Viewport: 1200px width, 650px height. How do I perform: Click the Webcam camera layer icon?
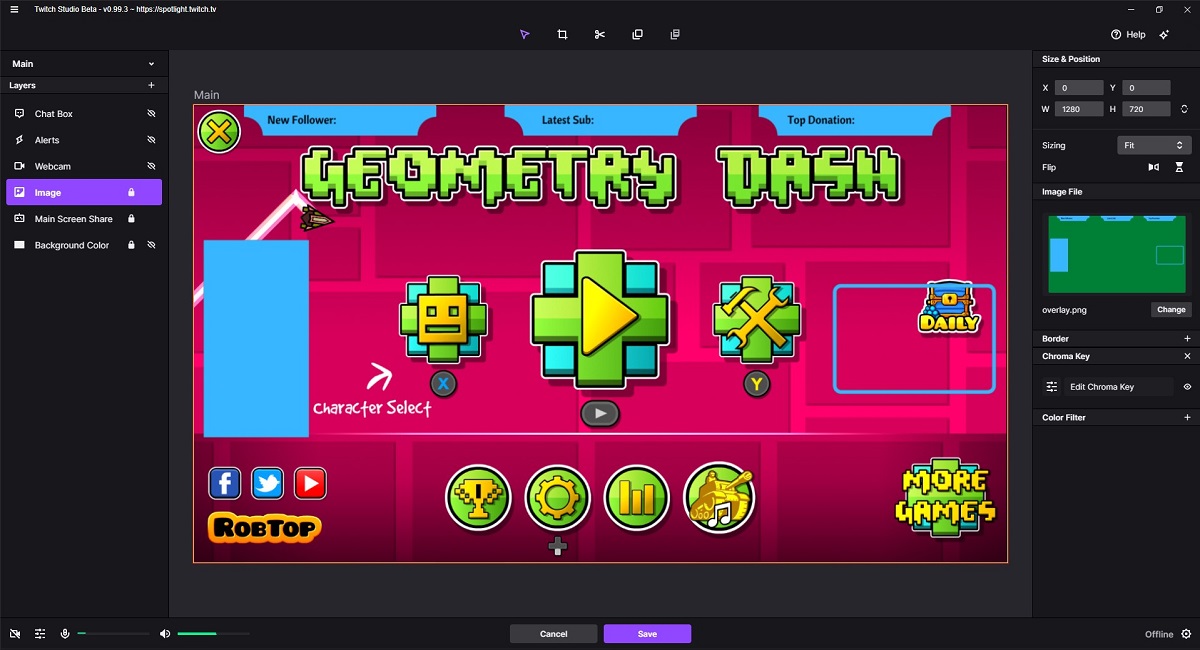19,166
